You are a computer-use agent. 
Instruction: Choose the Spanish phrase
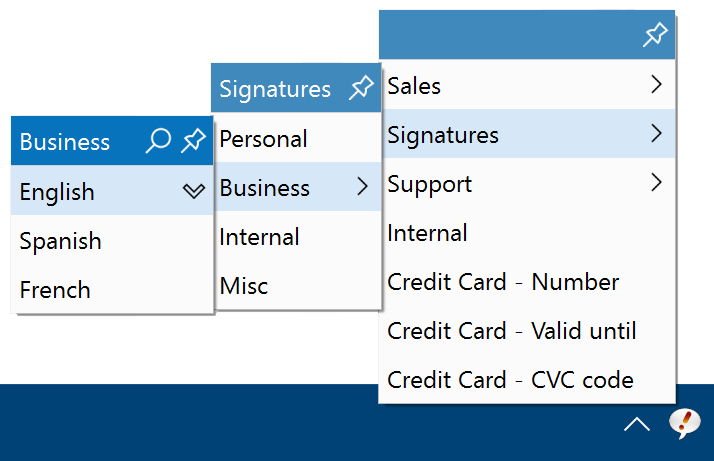(112, 240)
